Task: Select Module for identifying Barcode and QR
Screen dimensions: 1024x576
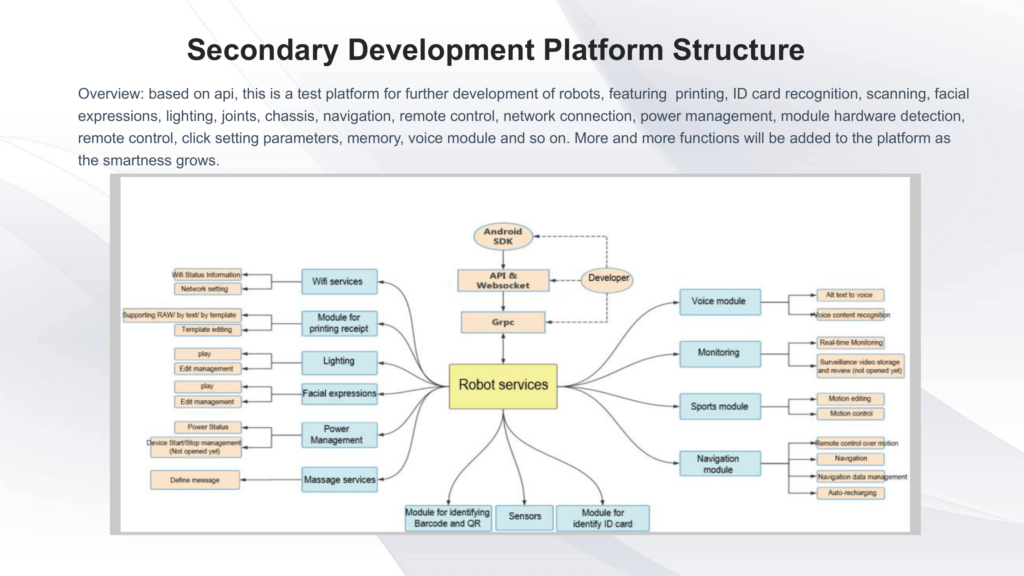Action: [448, 517]
